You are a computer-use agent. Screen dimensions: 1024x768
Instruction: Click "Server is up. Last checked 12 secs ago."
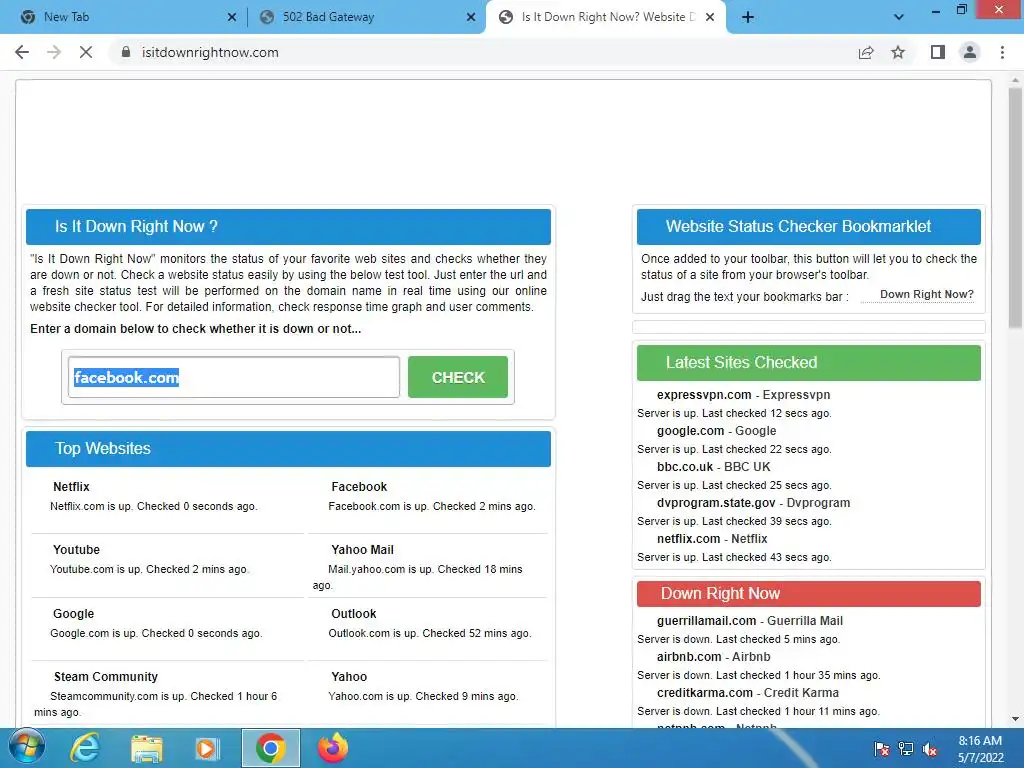pos(734,413)
